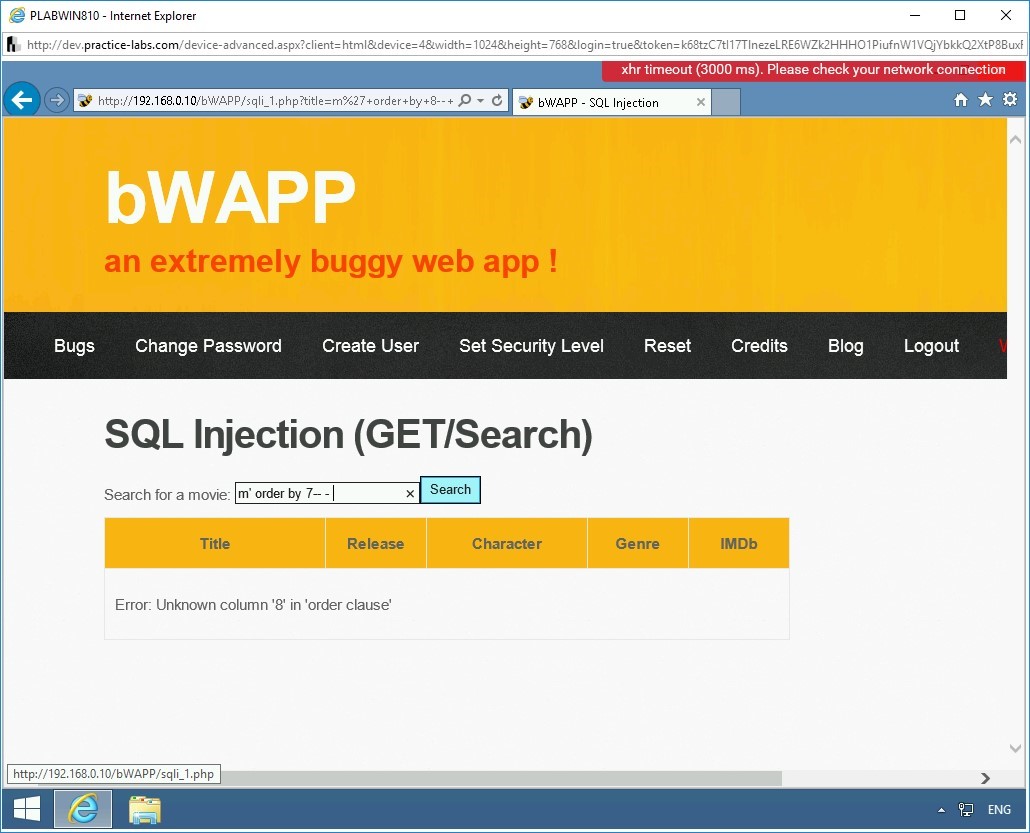This screenshot has height=833, width=1030.
Task: Open the bWAPP Blog page
Action: 845,346
